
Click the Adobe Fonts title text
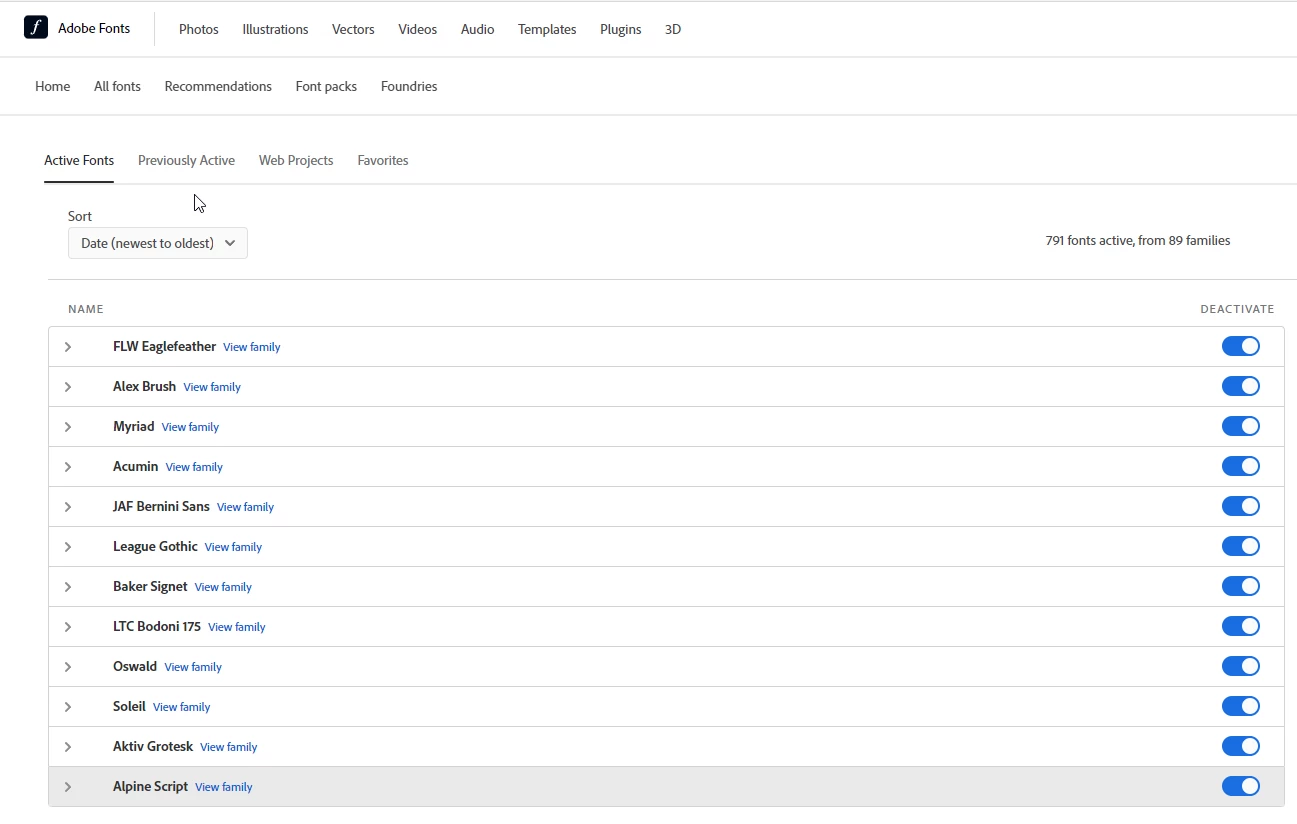tap(94, 28)
